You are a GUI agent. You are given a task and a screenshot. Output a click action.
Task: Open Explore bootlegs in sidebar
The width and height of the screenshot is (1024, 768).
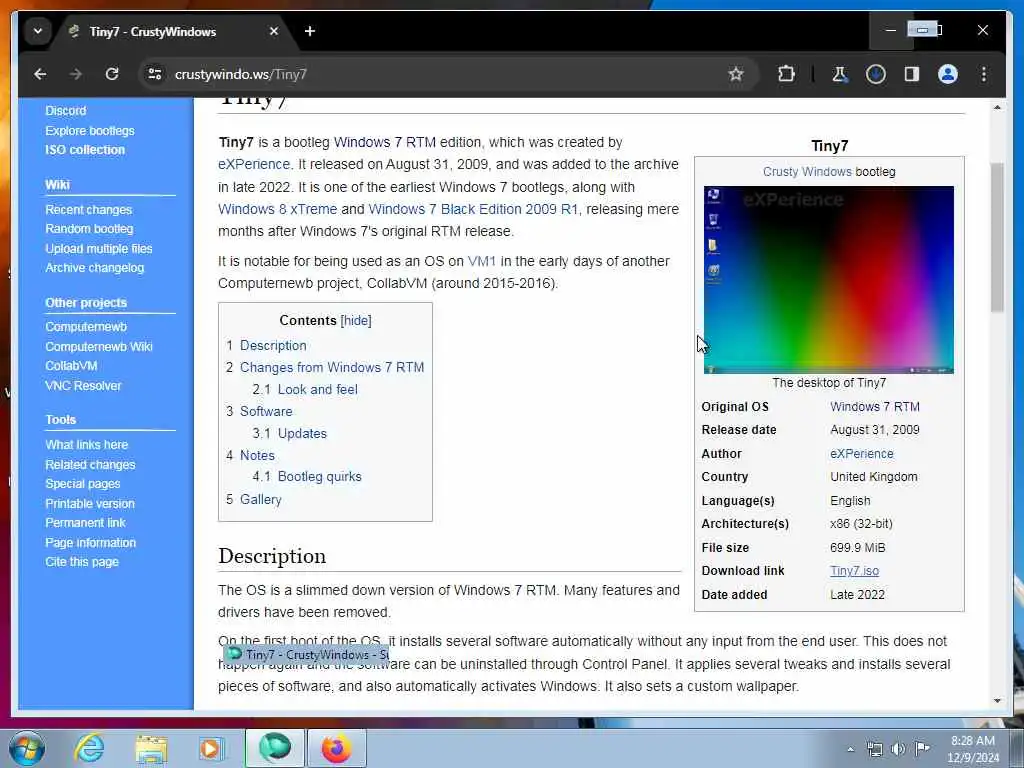[89, 131]
